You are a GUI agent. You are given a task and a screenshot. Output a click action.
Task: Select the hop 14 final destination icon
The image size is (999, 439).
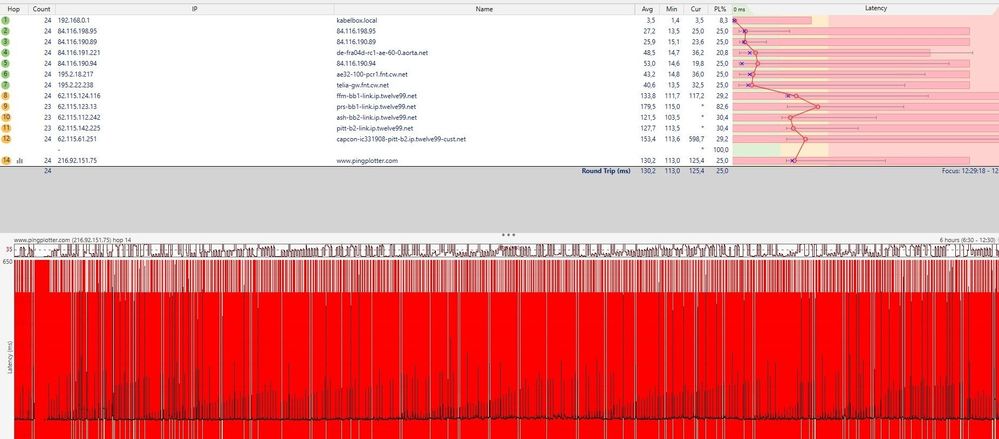click(6, 161)
